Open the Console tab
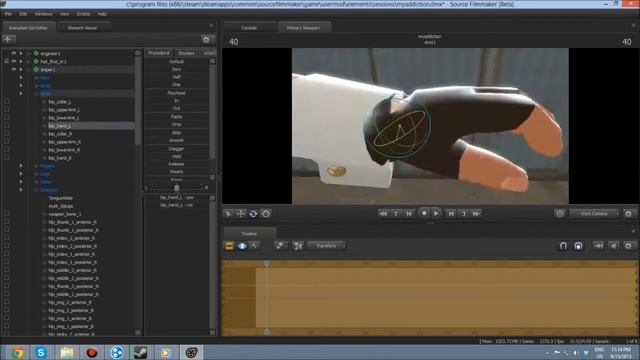This screenshot has width=640, height=360. tap(249, 28)
